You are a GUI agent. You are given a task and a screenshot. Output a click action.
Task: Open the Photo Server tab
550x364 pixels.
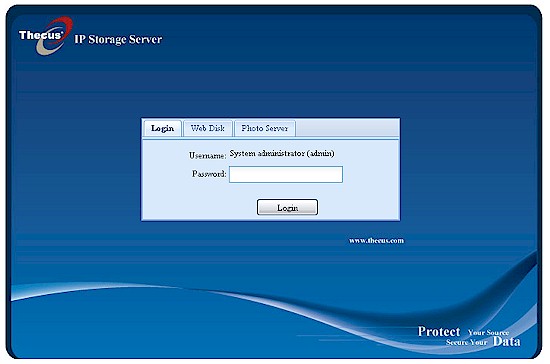tap(264, 128)
